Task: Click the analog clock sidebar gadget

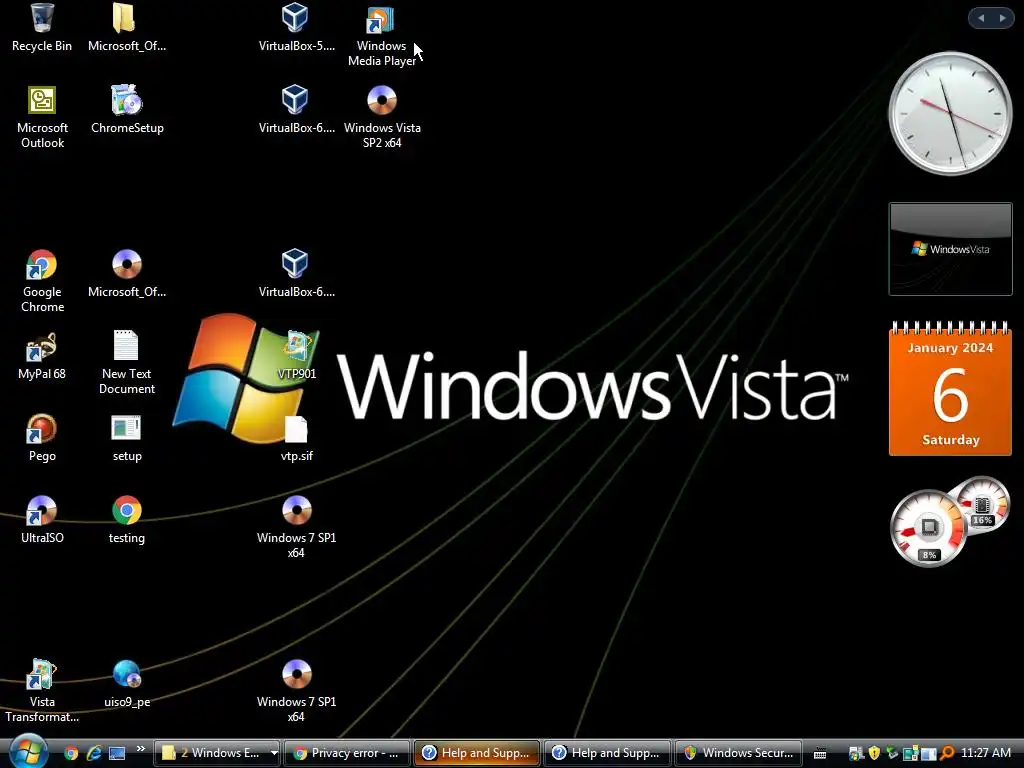Action: coord(950,113)
